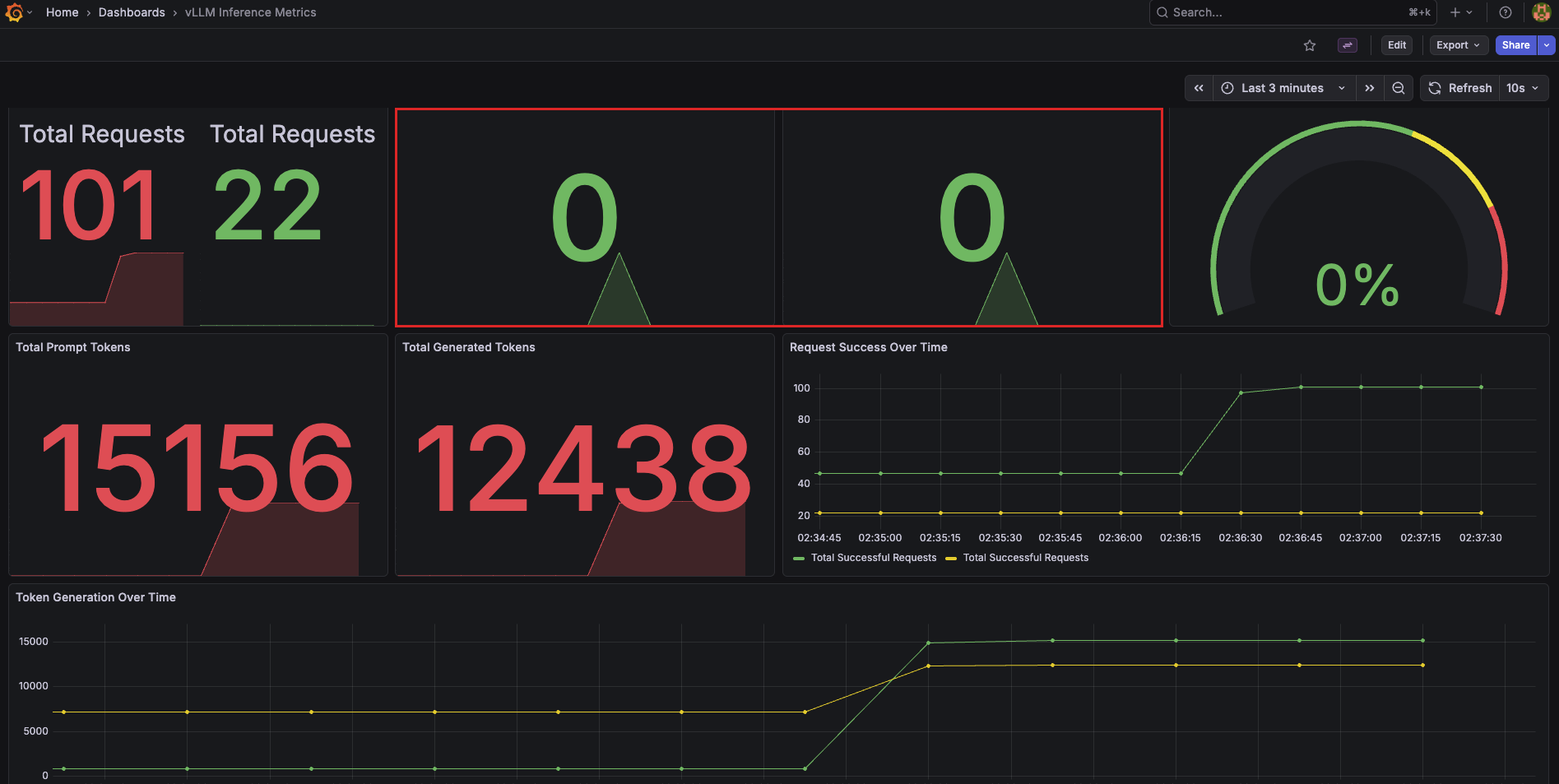This screenshot has height=784, width=1559.
Task: Click the 22 Total Requests stat
Action: click(x=267, y=205)
